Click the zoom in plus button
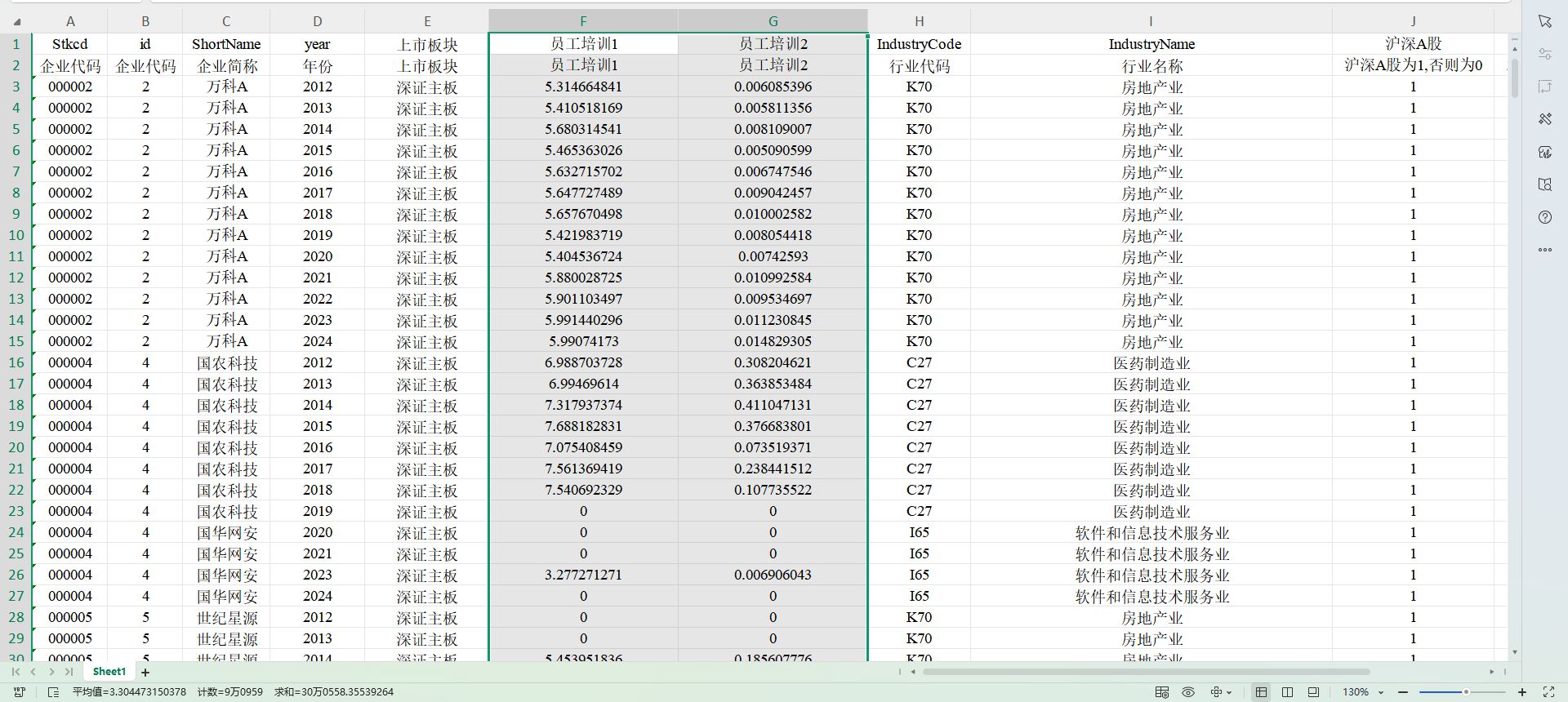Screen dimensions: 1568x702 pyautogui.click(x=1522, y=692)
